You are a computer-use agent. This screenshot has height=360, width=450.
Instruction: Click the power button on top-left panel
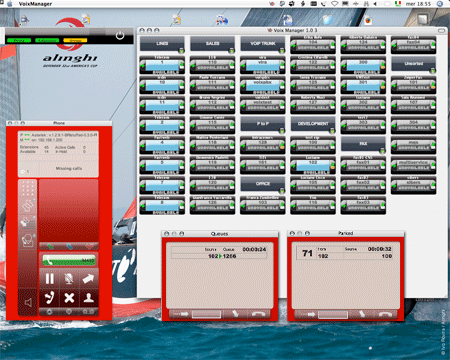pos(120,35)
